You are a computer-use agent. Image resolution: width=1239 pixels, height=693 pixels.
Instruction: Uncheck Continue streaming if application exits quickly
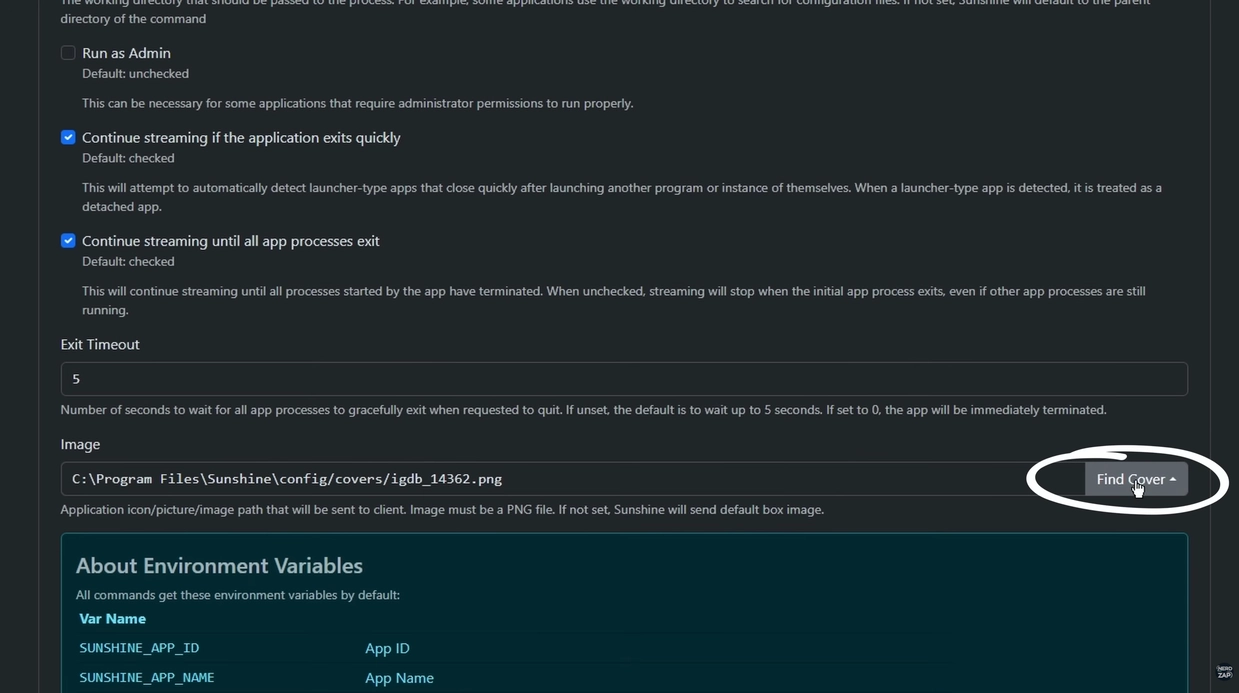68,137
